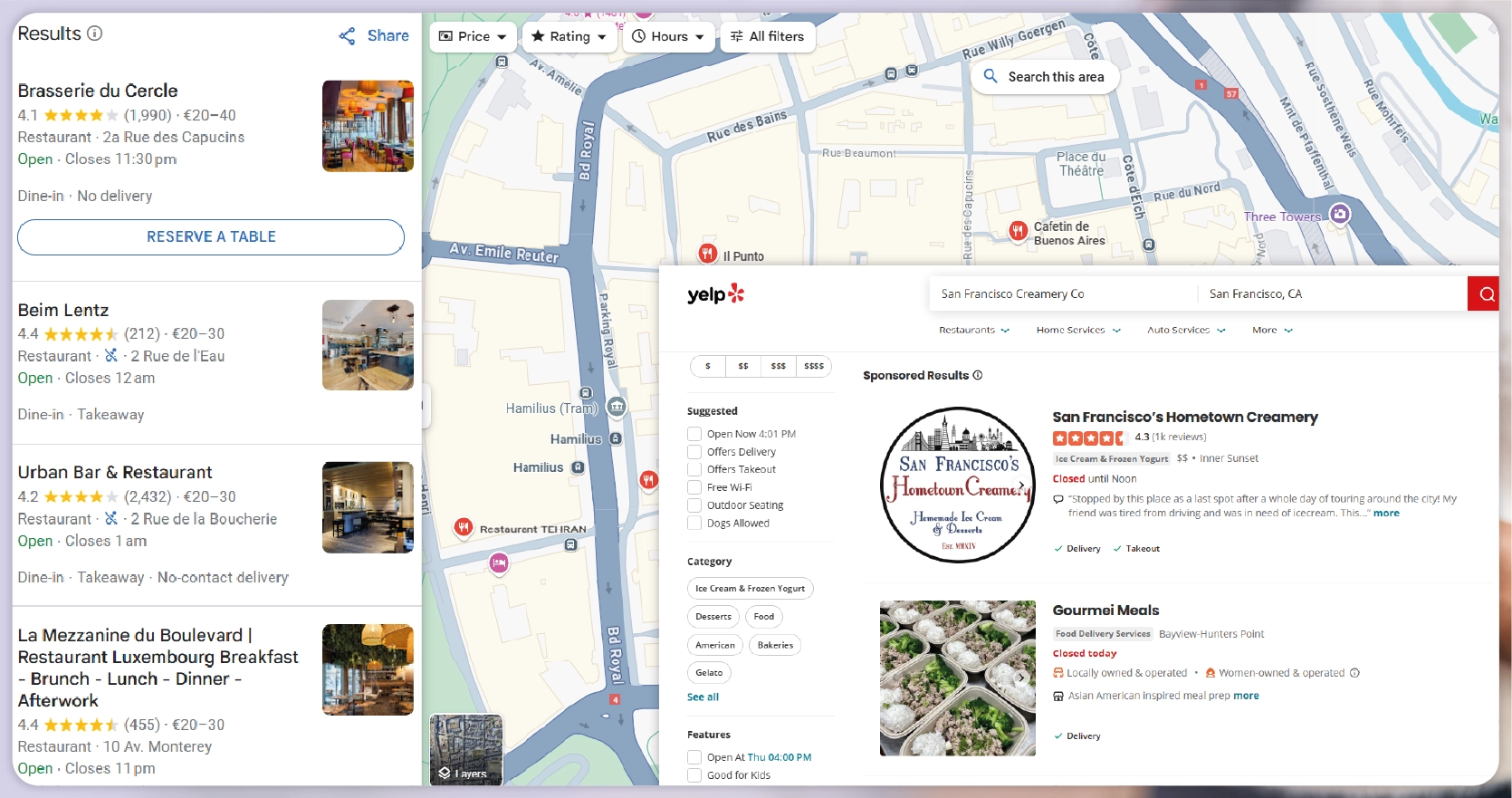Click the Three Towers camera marker

(1340, 215)
